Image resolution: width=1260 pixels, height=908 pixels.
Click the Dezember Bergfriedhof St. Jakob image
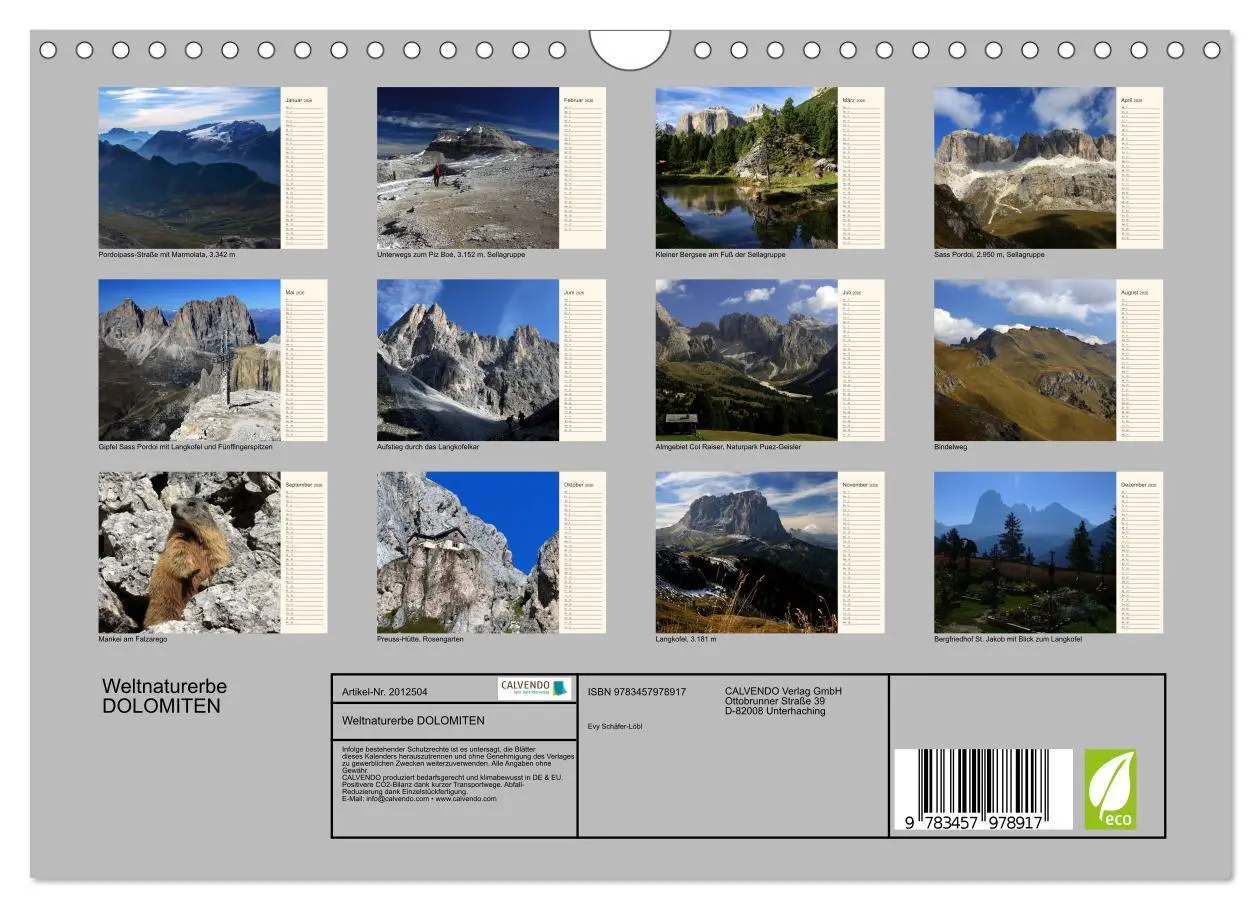coord(1023,552)
